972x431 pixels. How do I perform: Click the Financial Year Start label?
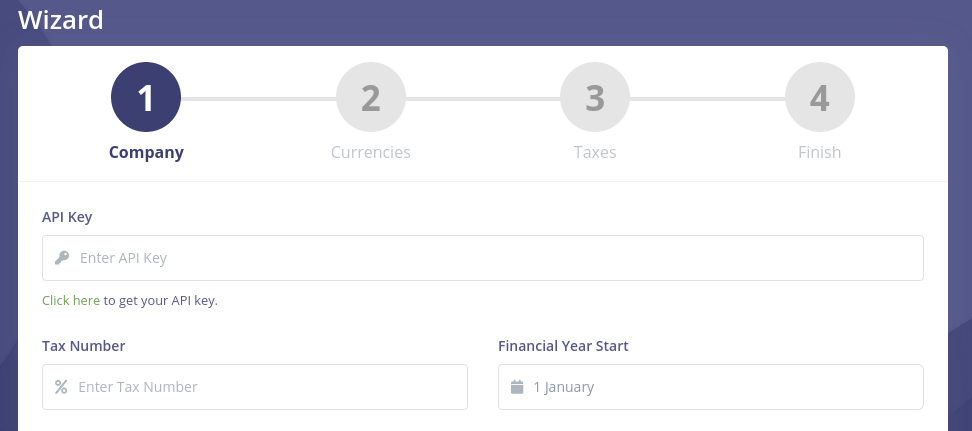pos(563,346)
